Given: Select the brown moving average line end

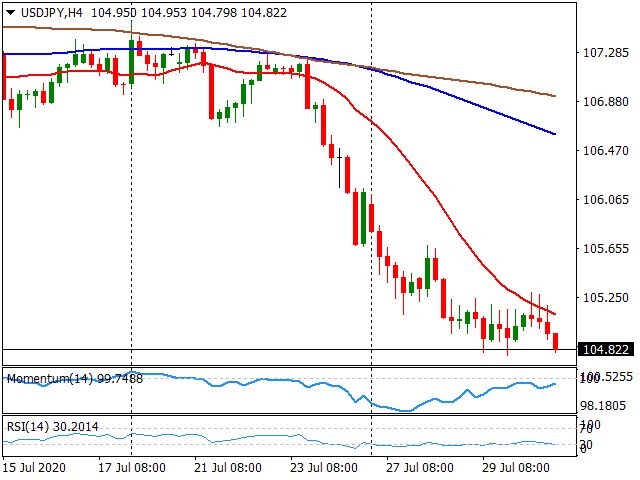Looking at the screenshot, I should (x=553, y=96).
